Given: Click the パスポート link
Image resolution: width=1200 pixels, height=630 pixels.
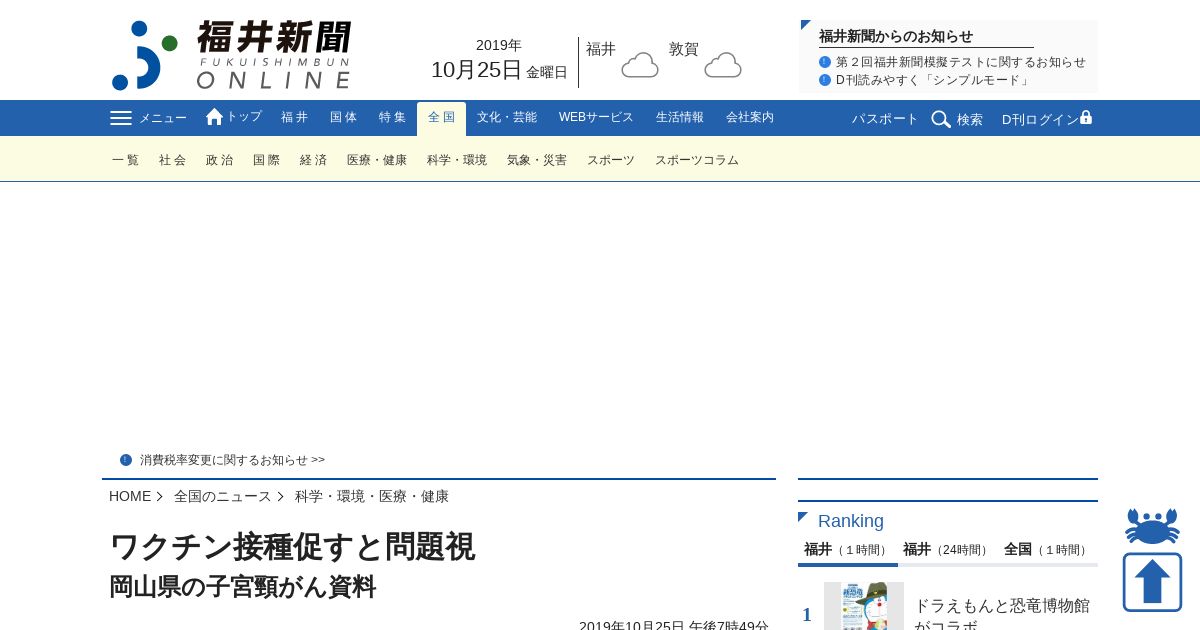Looking at the screenshot, I should coord(885,119).
